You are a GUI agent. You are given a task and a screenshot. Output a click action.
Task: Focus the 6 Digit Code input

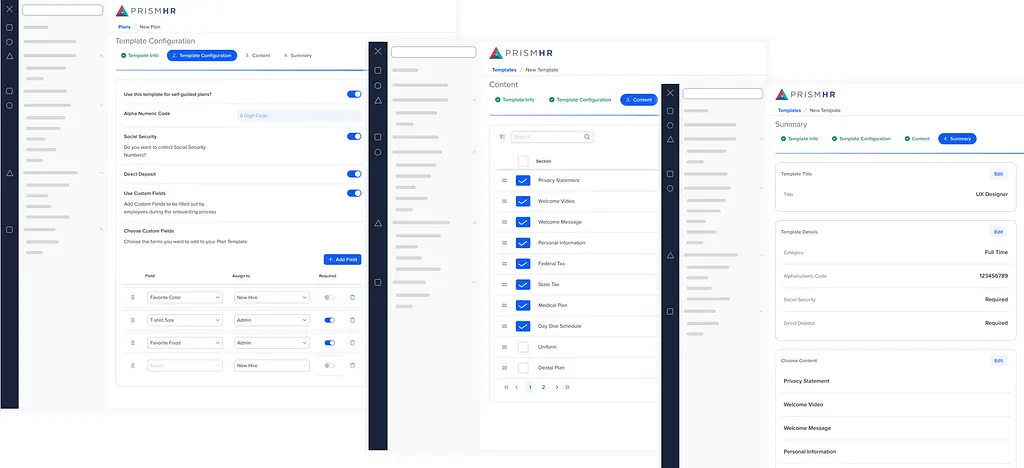pos(298,116)
